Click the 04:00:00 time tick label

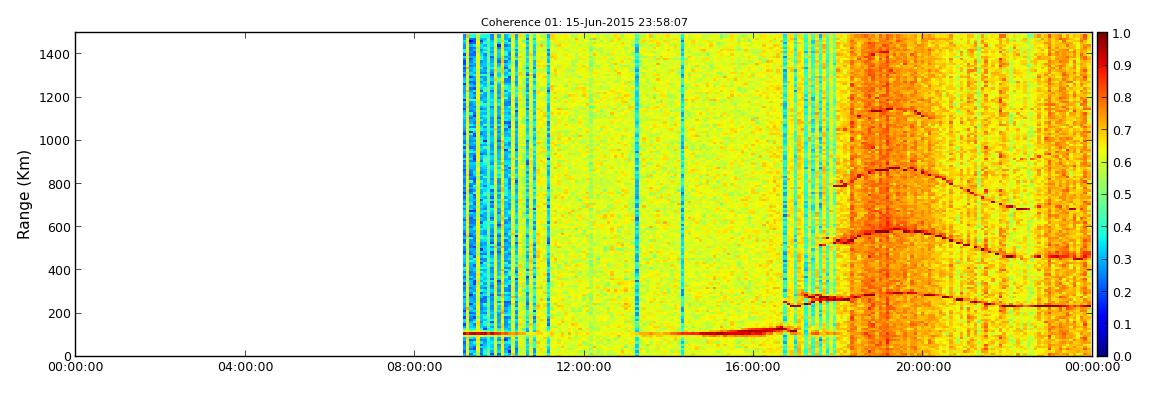pyautogui.click(x=245, y=367)
